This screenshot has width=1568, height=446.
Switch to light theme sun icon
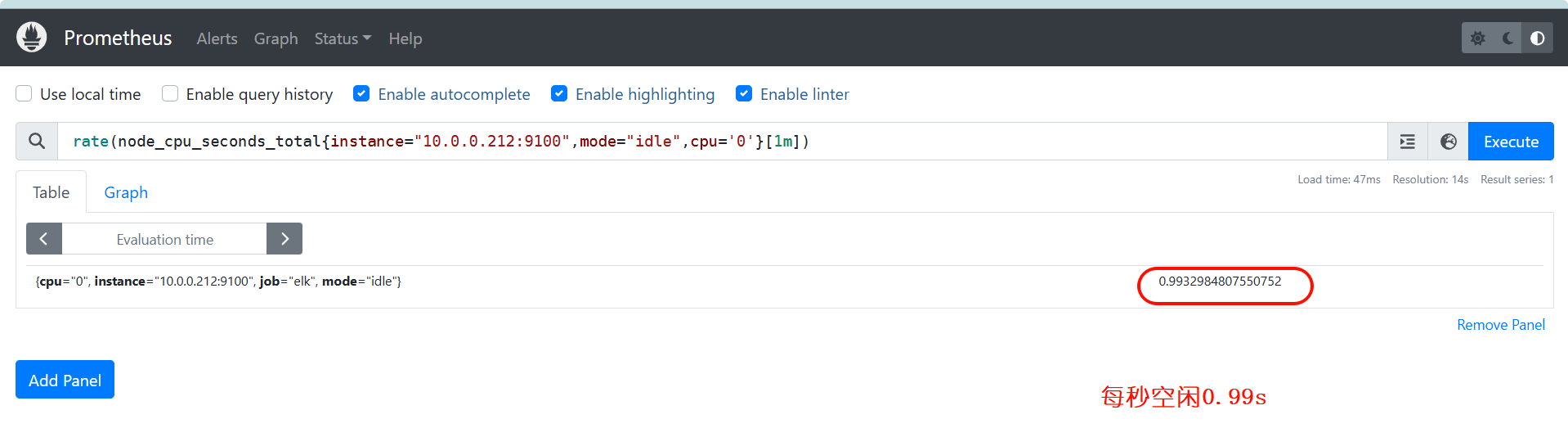point(1477,38)
